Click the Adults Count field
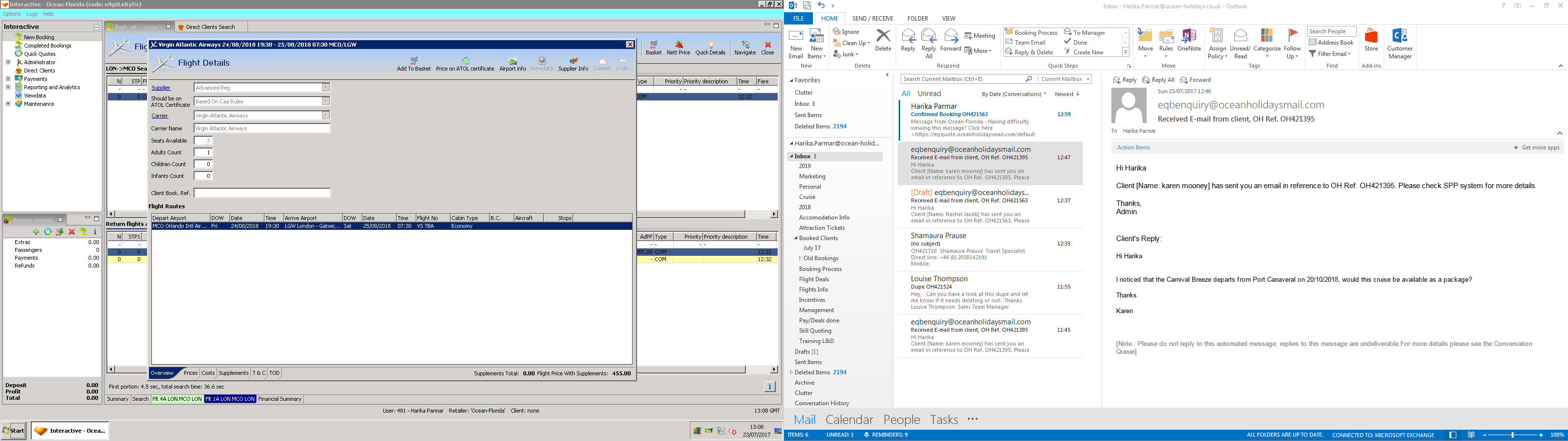This screenshot has height=441, width=1568. tap(203, 152)
